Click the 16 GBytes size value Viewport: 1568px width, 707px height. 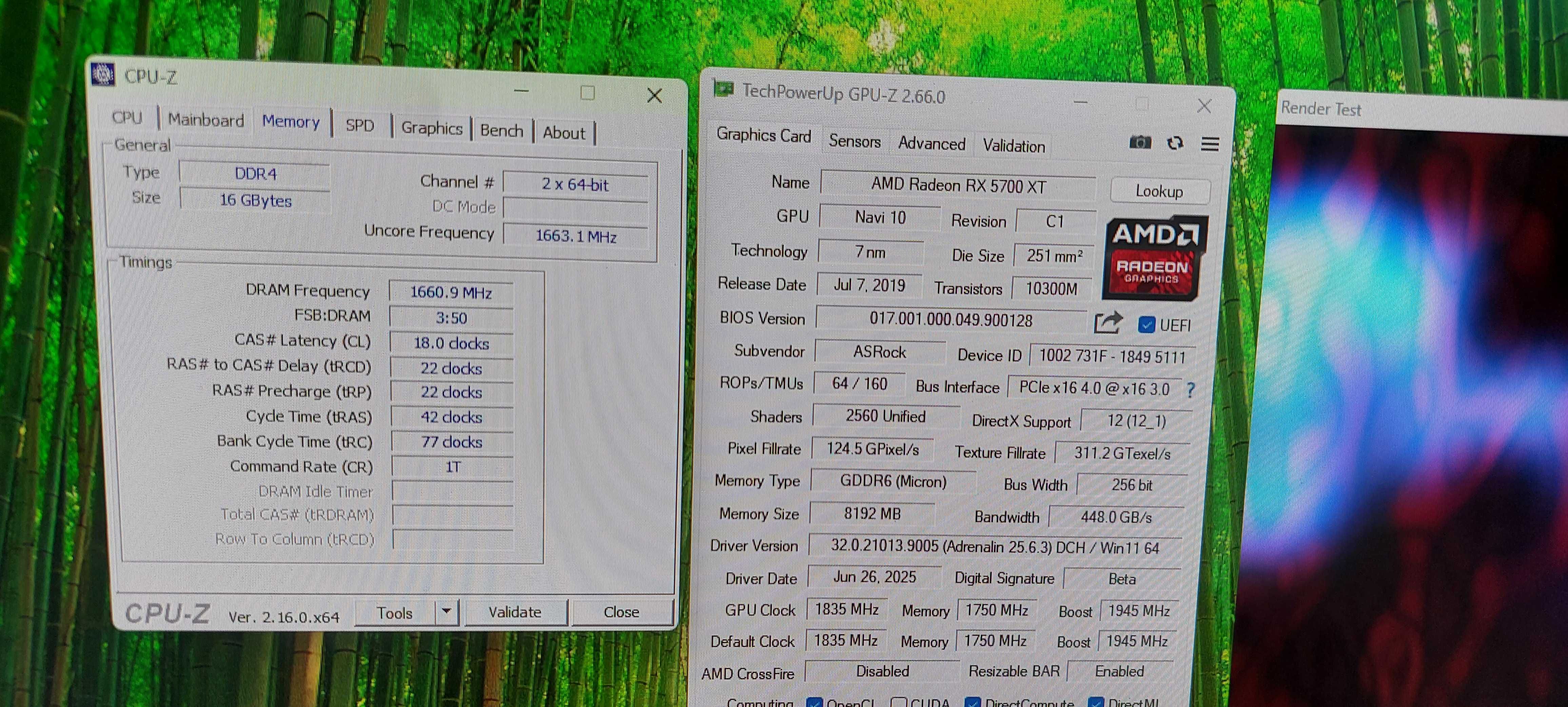256,200
